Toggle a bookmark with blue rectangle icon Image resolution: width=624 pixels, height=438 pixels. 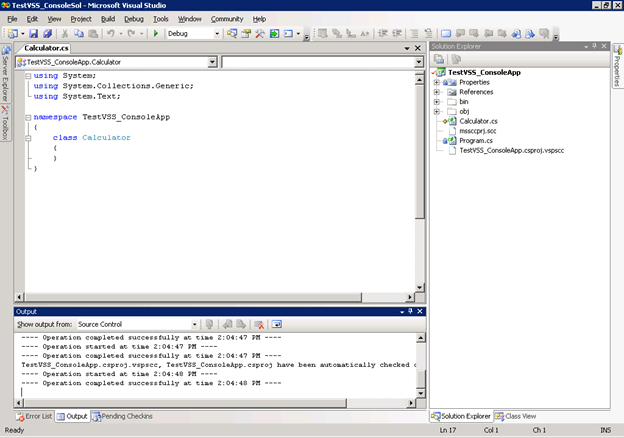(446, 34)
